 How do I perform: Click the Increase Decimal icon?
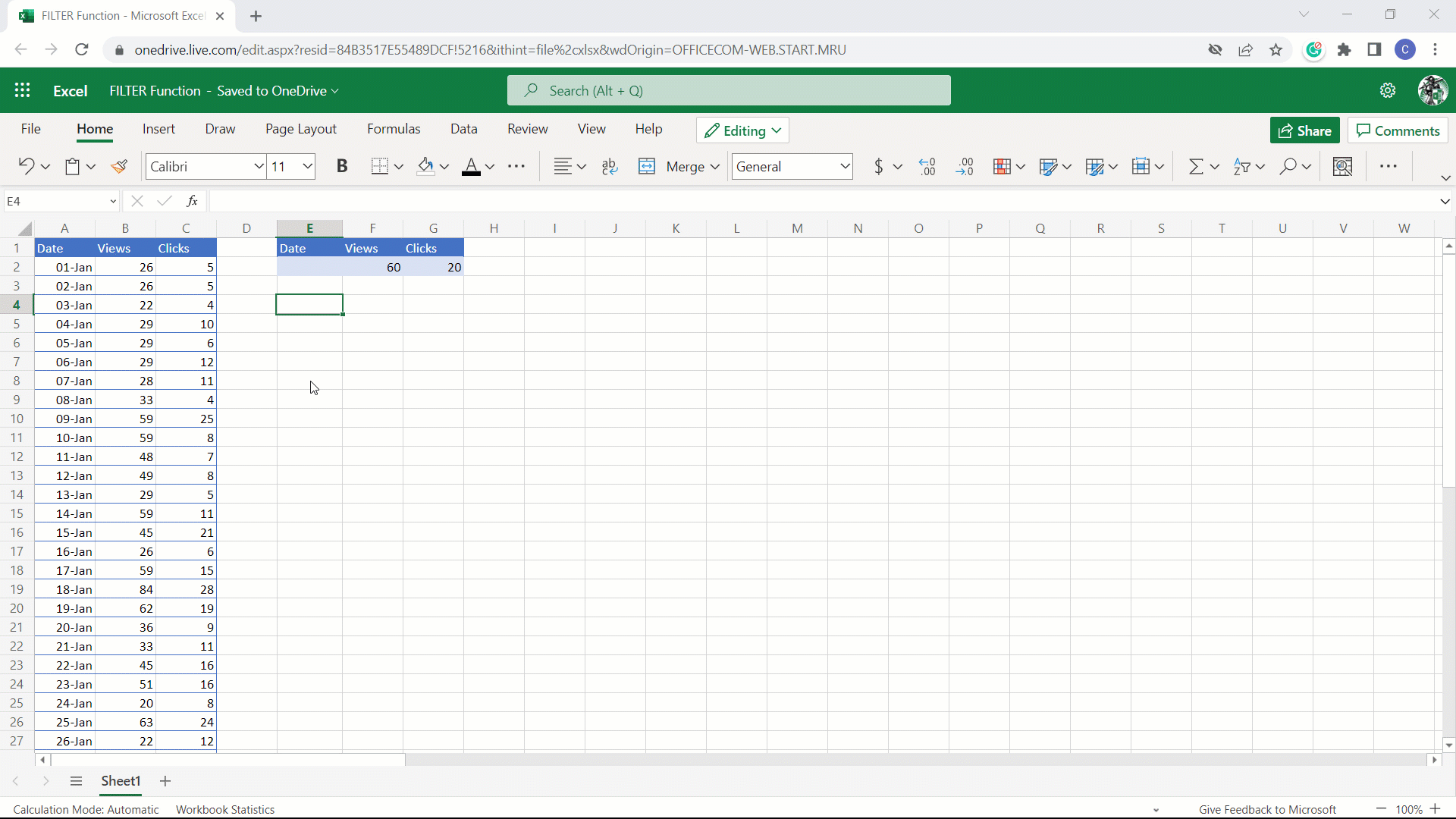pos(927,167)
